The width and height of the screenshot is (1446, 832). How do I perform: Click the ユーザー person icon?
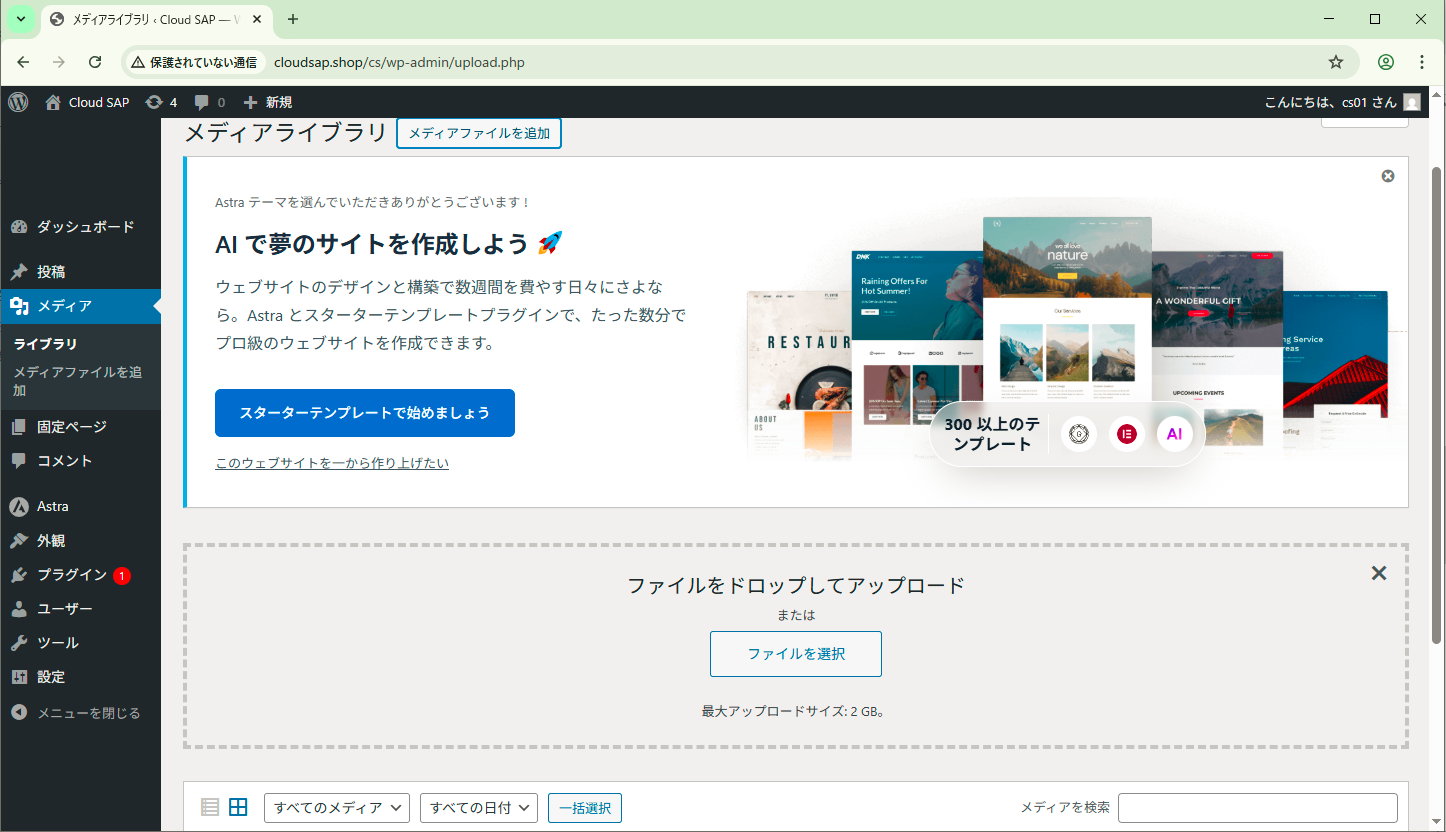(x=19, y=609)
